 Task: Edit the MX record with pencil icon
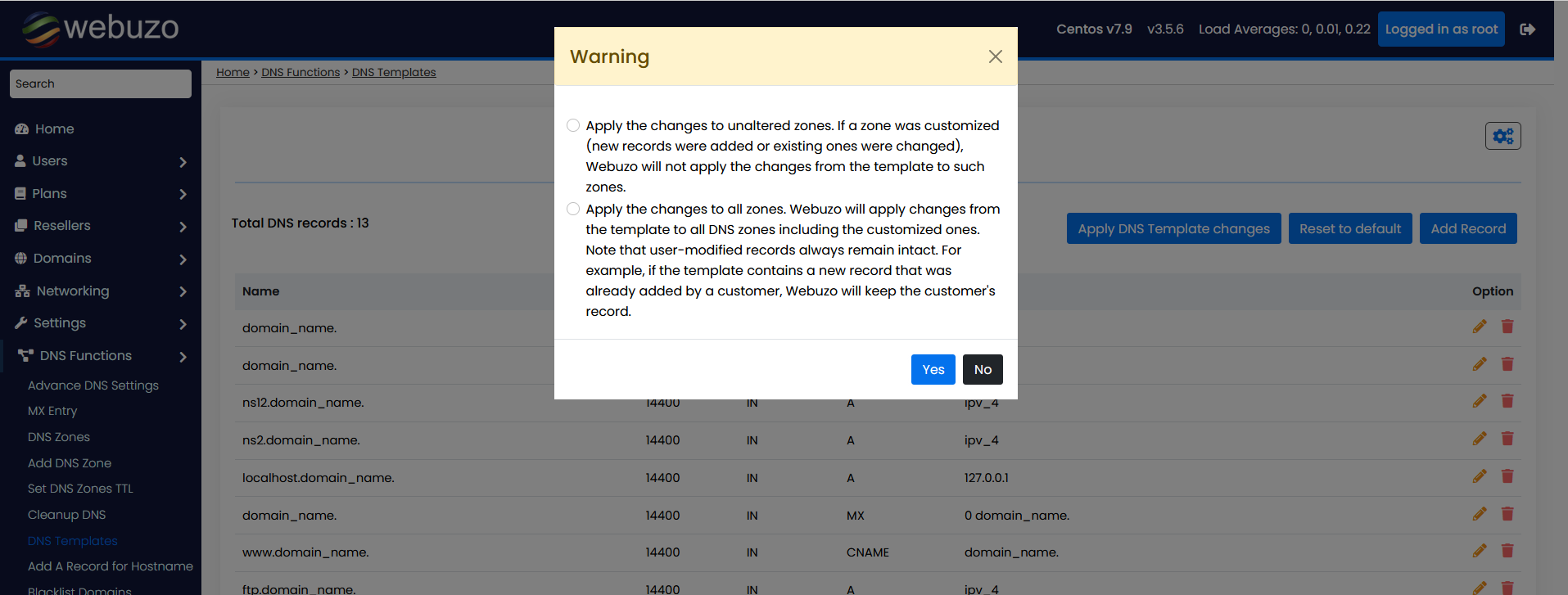pyautogui.click(x=1479, y=514)
